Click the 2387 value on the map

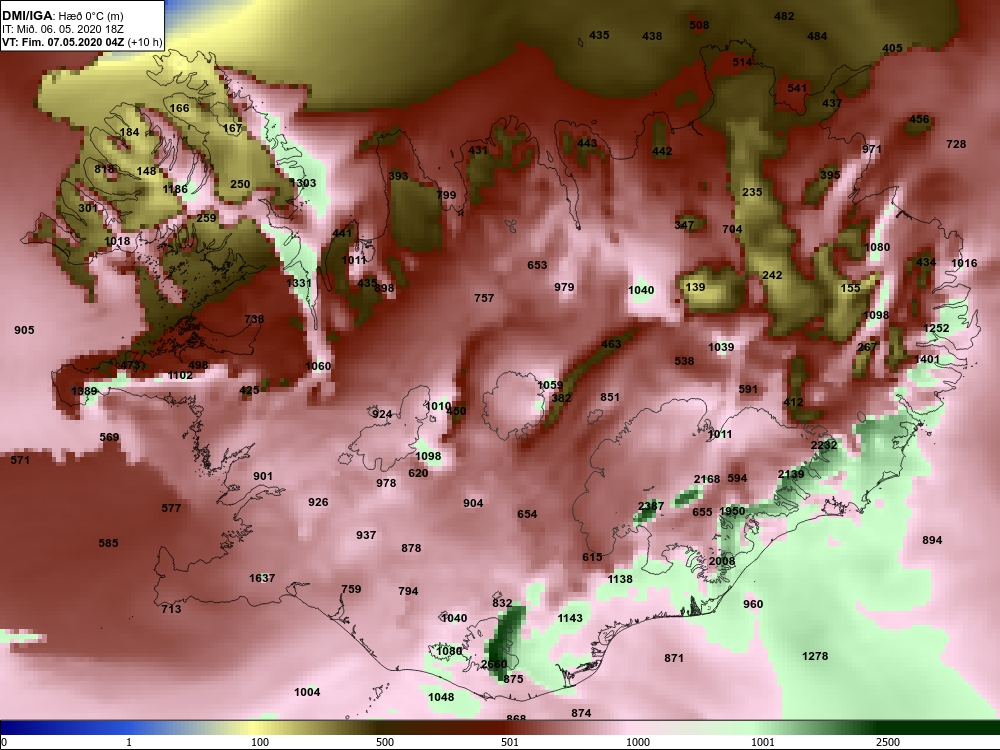(x=651, y=506)
